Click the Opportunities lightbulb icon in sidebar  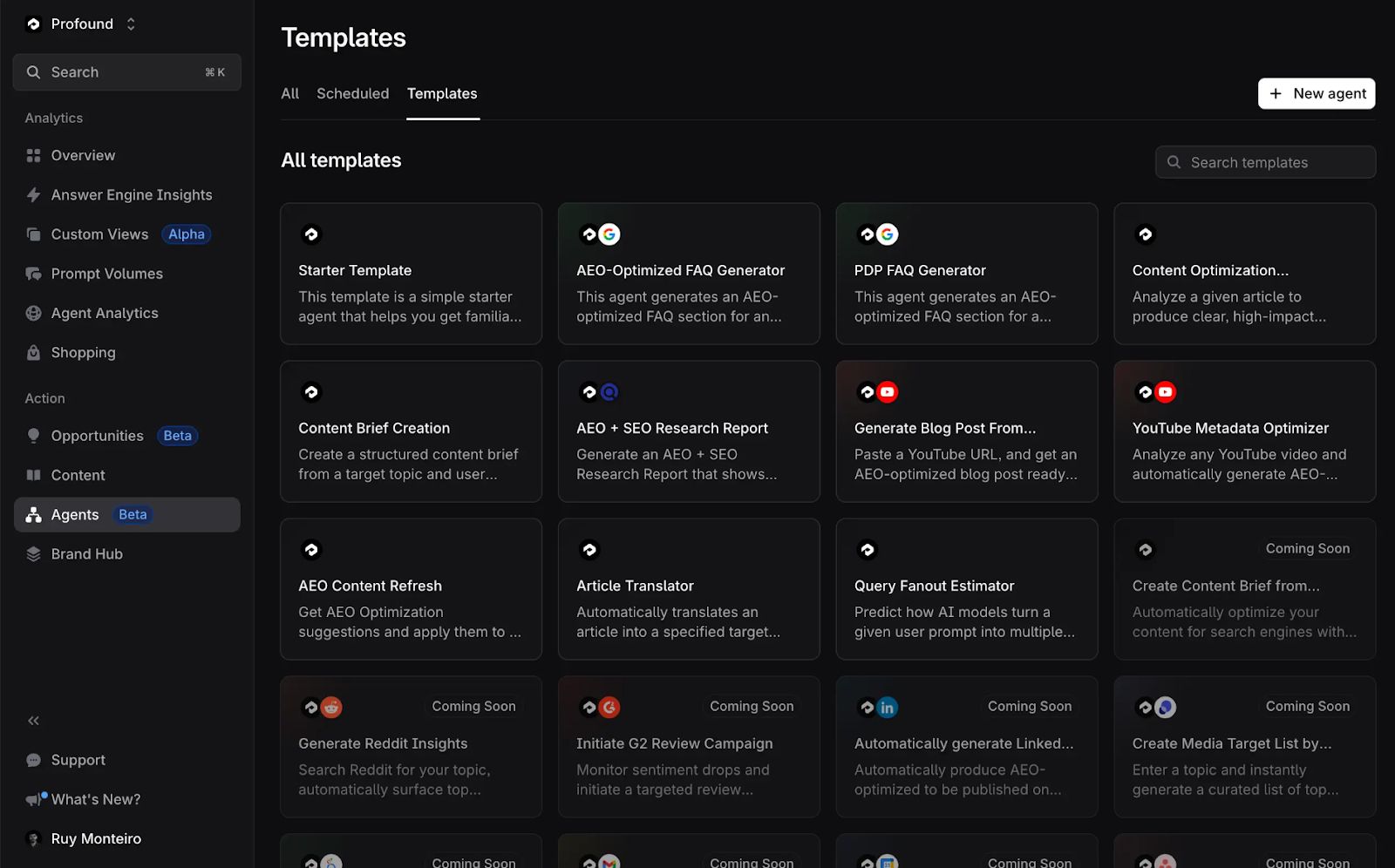point(32,435)
